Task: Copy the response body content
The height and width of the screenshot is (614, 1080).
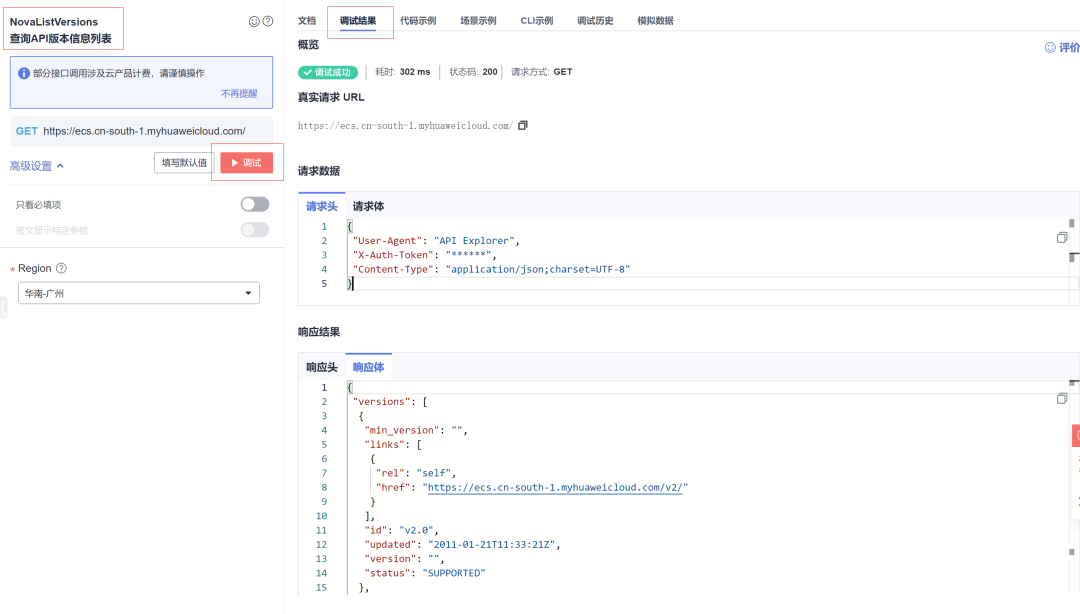Action: pos(1062,397)
